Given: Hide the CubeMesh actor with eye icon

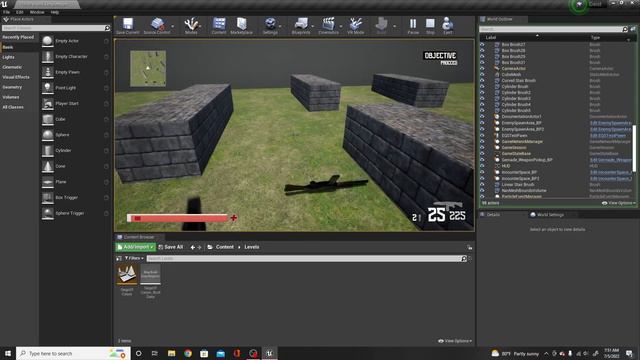Looking at the screenshot, I should point(482,75).
